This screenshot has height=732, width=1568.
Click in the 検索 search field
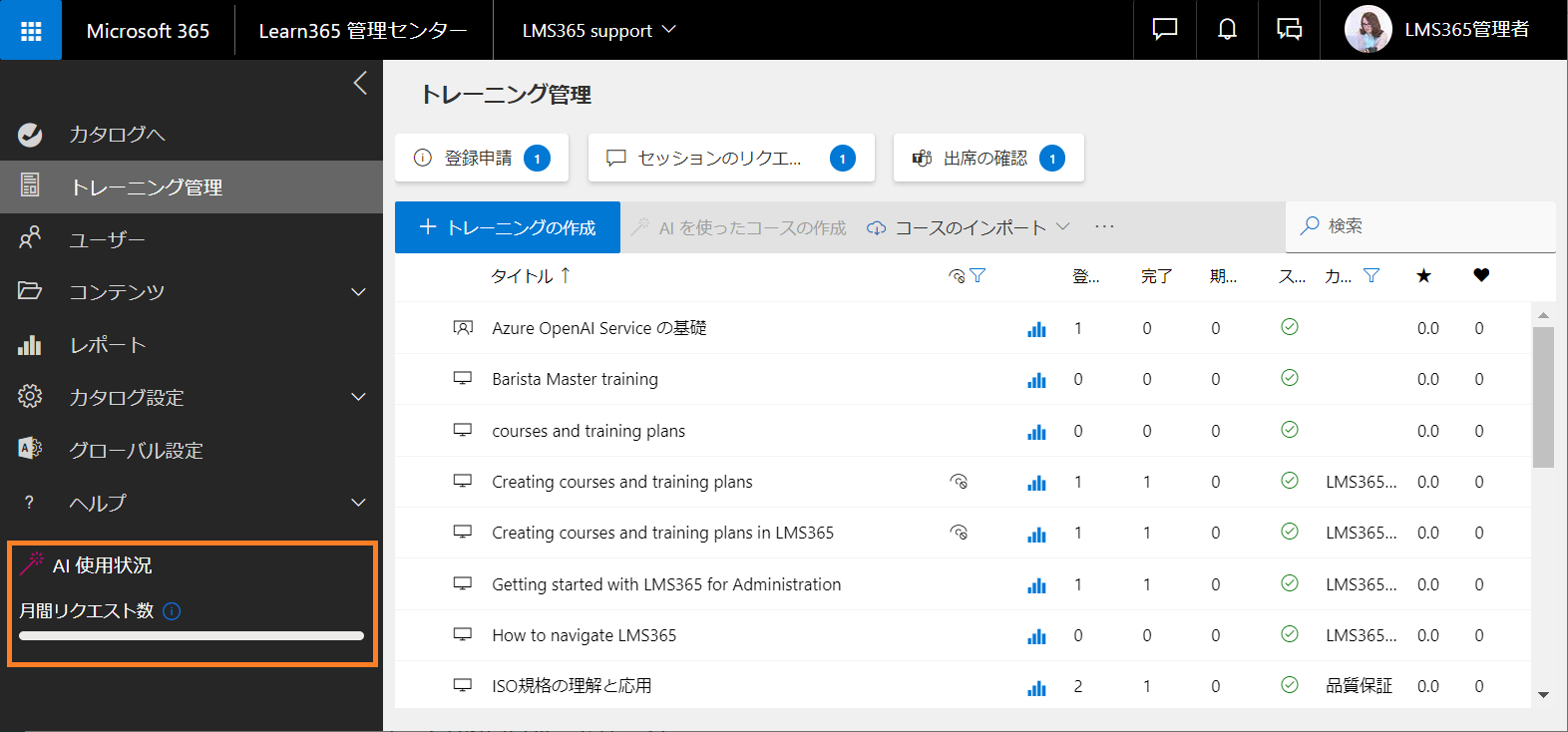tap(1420, 226)
